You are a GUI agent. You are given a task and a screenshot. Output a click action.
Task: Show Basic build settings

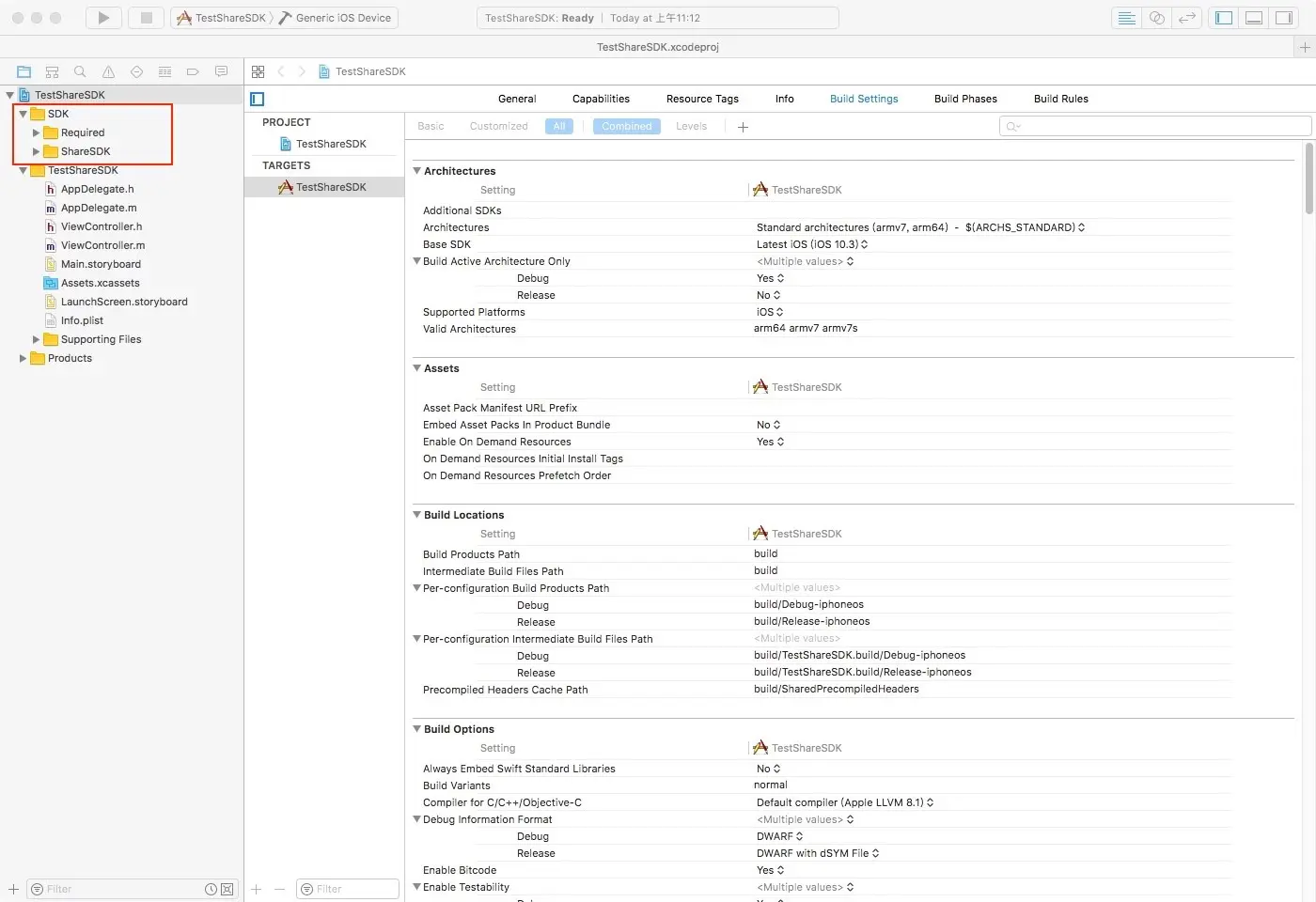(x=431, y=126)
